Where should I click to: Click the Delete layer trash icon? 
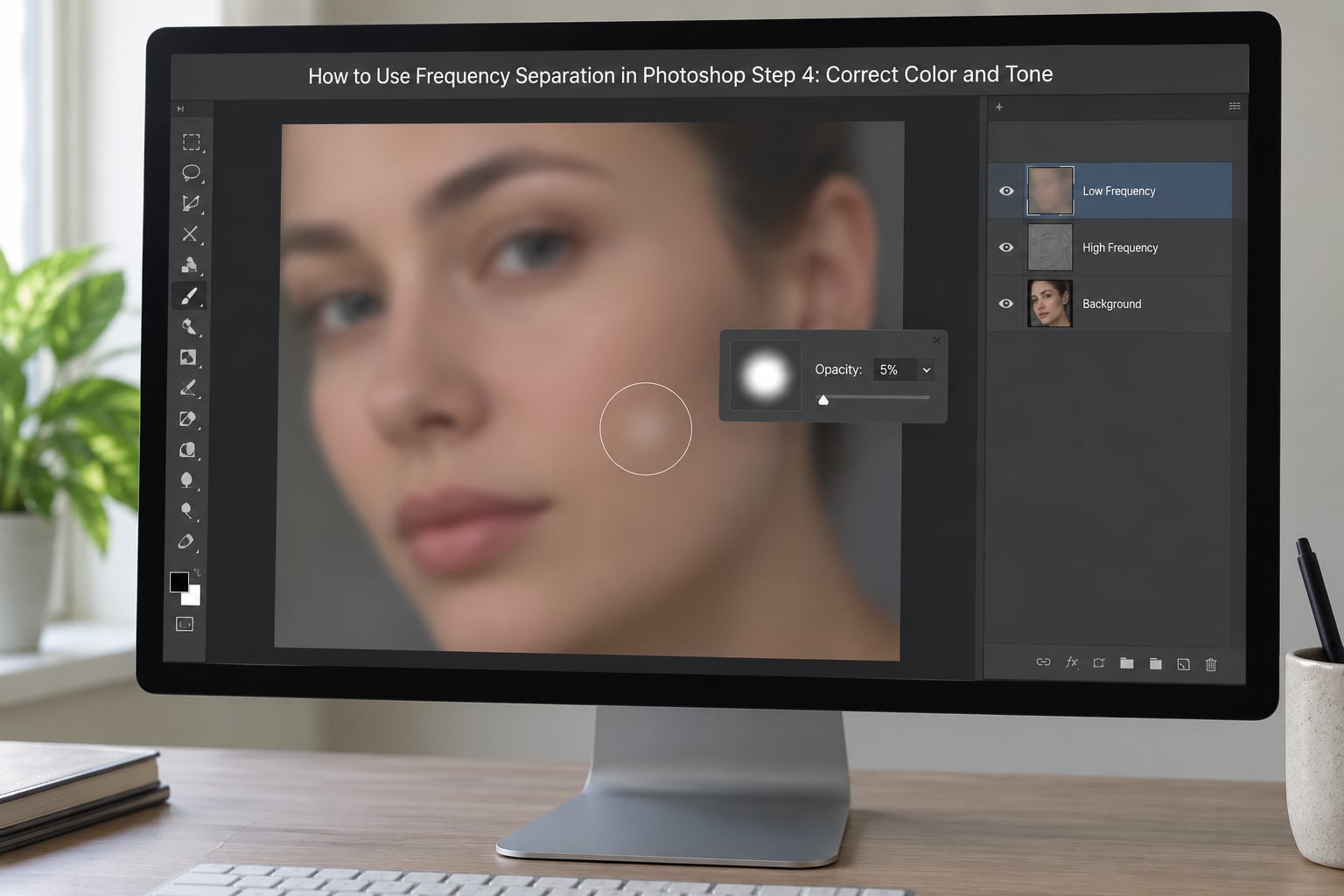(1211, 664)
